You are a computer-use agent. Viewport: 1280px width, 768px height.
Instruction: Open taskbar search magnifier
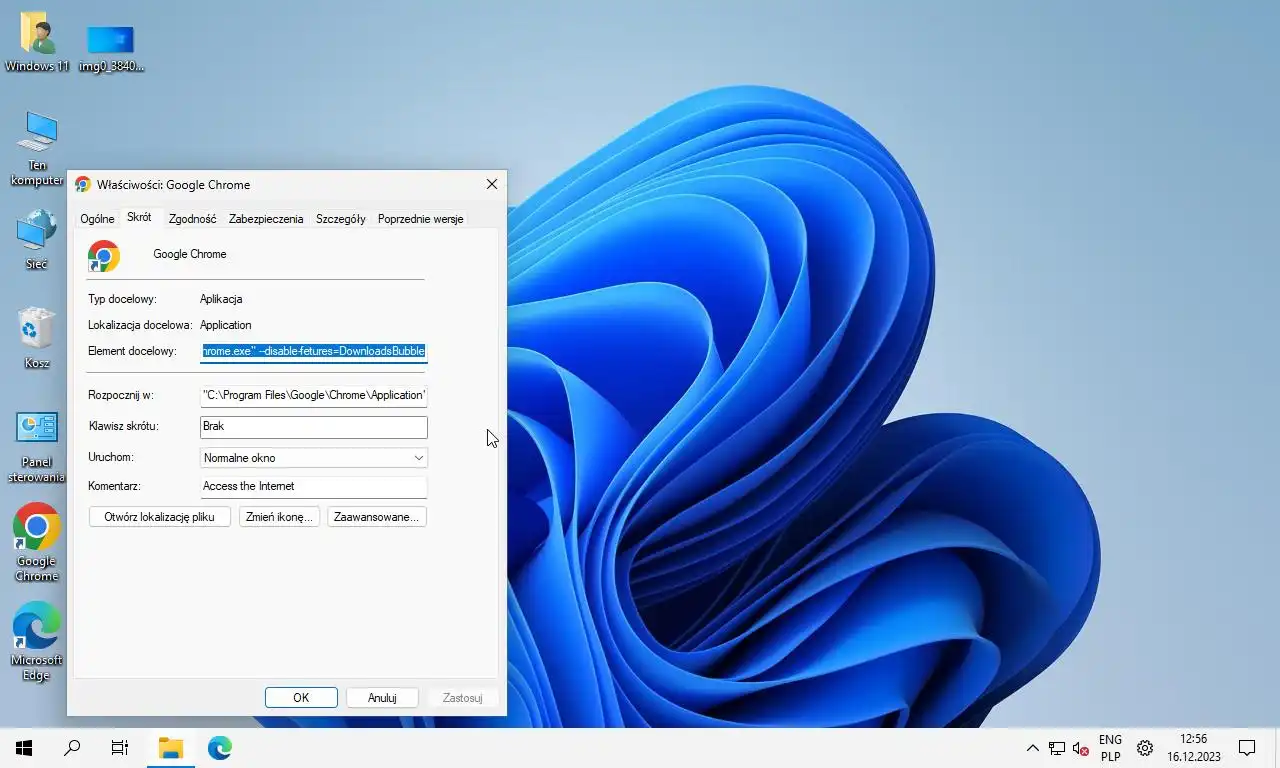click(x=72, y=748)
